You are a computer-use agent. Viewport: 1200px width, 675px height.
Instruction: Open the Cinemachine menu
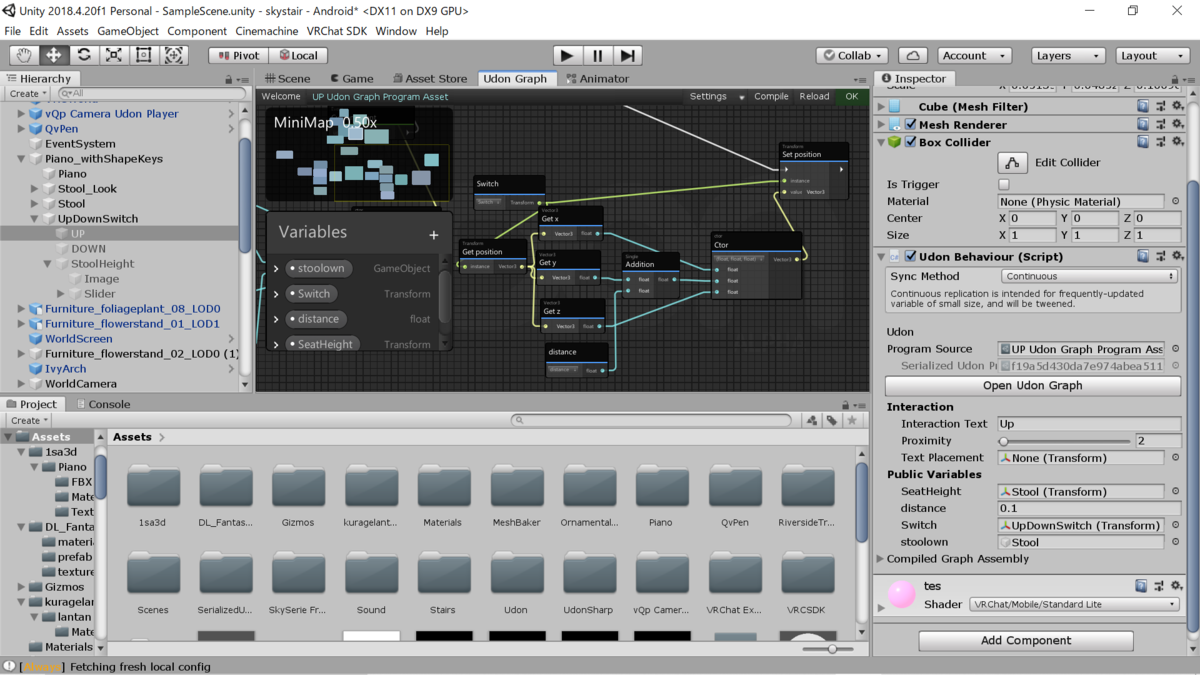[x=267, y=31]
